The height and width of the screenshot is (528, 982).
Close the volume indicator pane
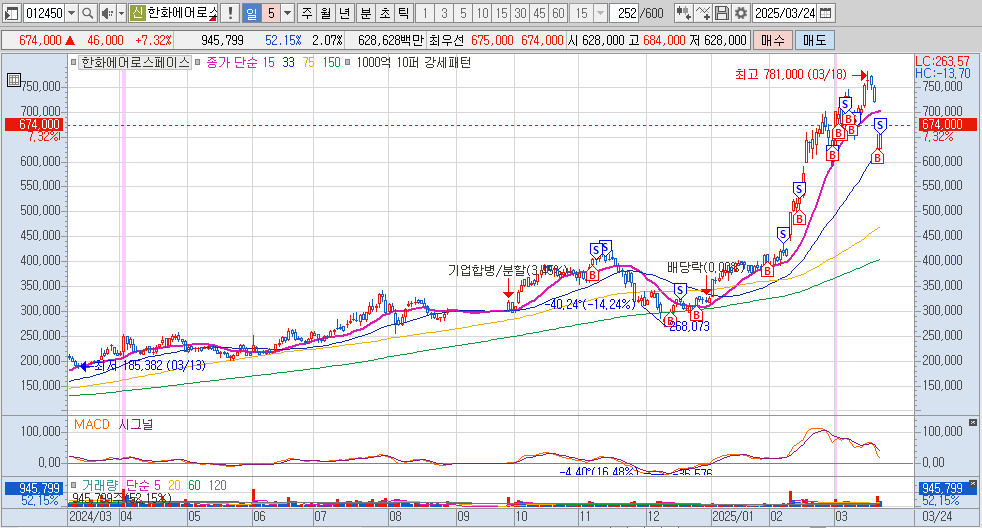pyautogui.click(x=972, y=484)
